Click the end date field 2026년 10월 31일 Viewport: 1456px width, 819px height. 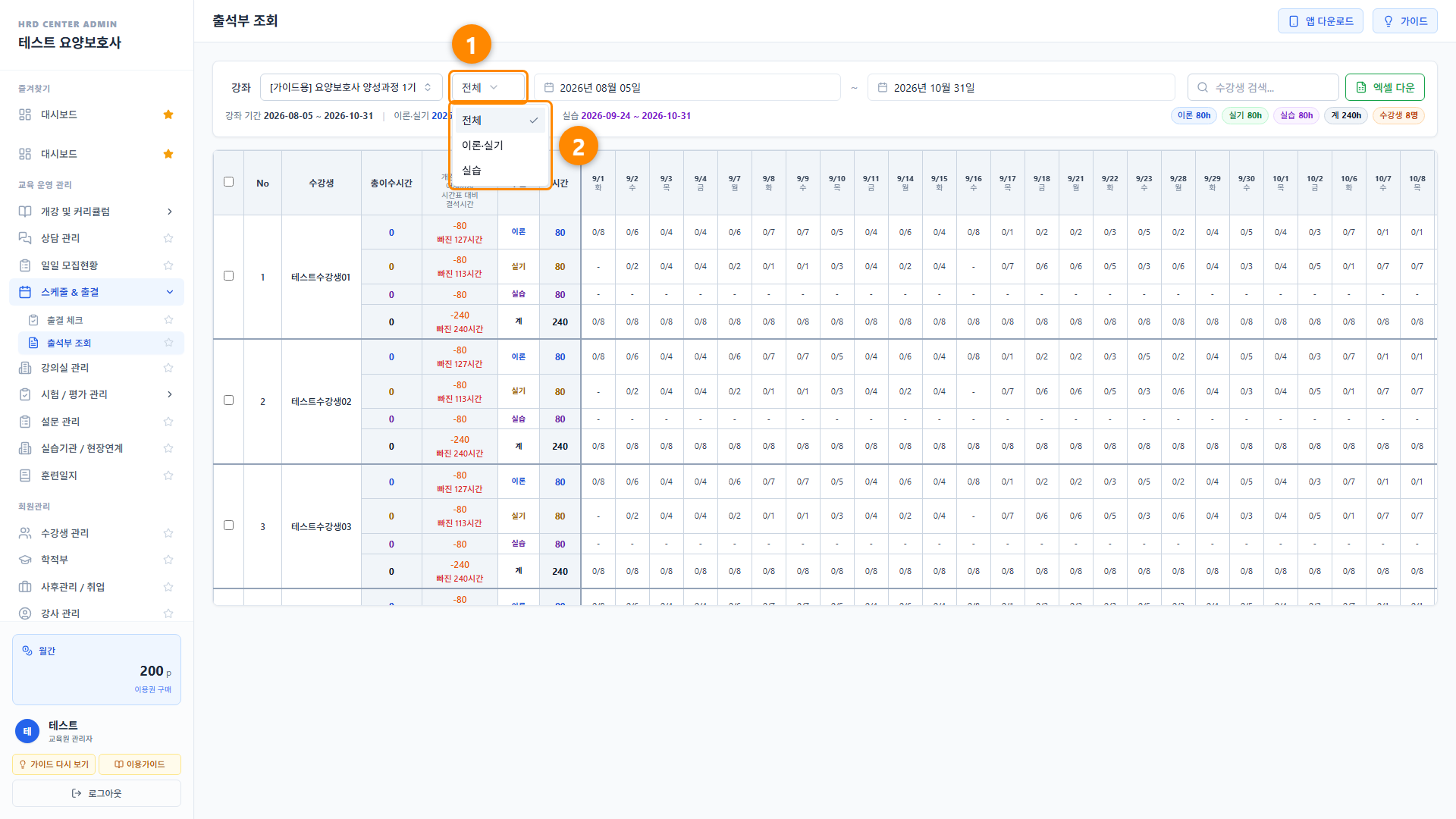point(1021,88)
